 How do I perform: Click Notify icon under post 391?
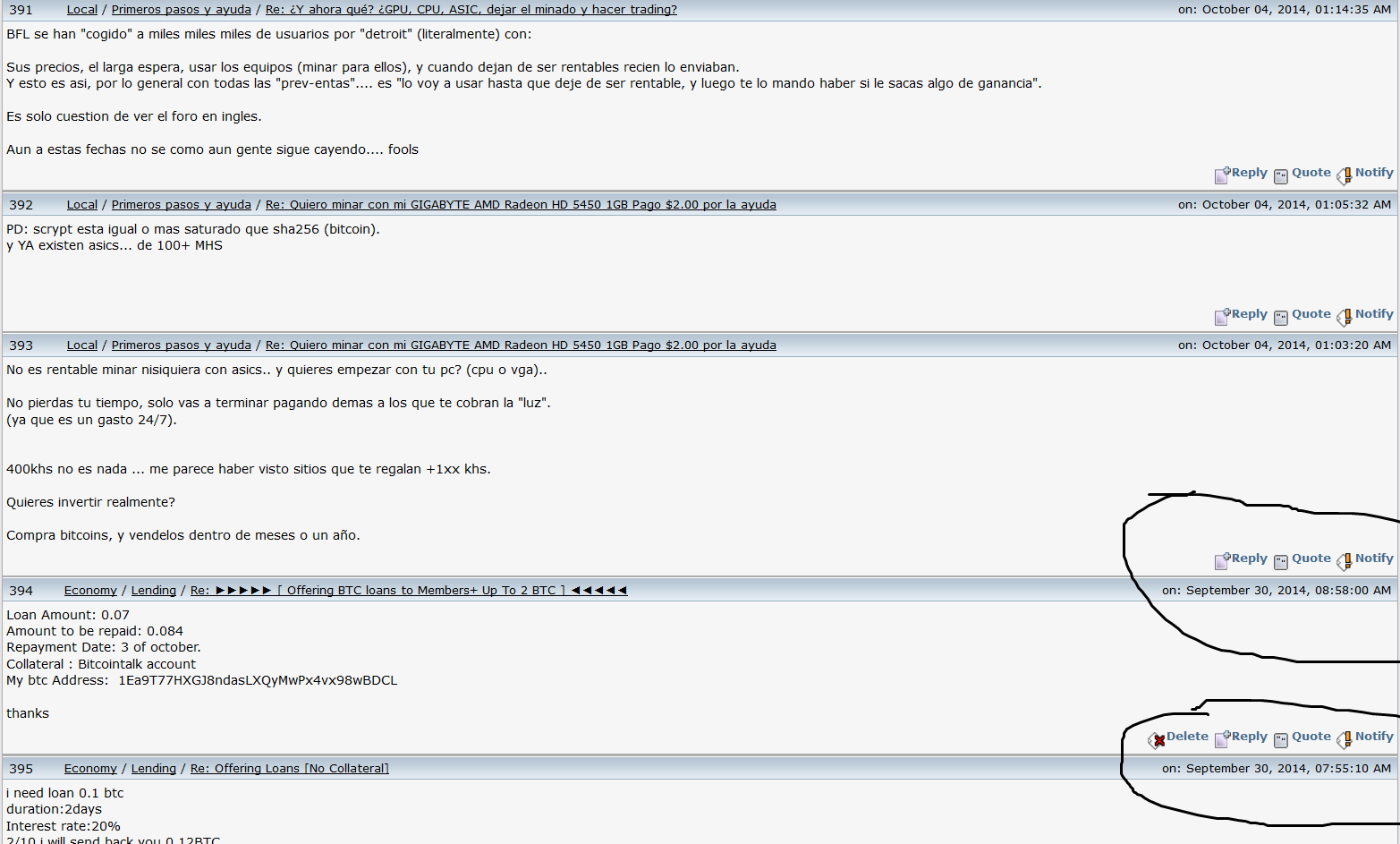1344,175
